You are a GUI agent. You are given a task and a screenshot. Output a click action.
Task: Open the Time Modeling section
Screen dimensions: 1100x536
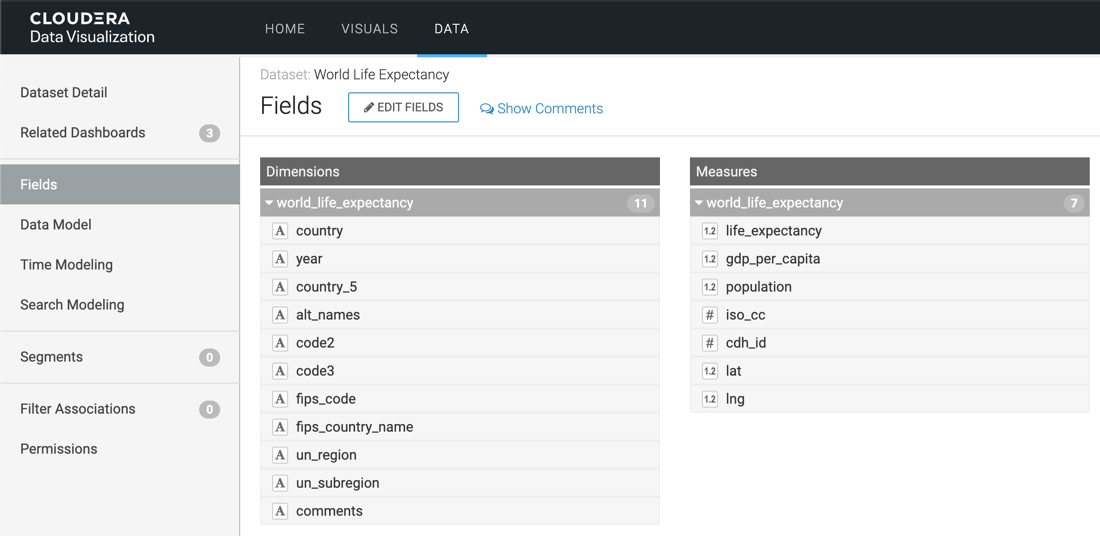tap(67, 265)
